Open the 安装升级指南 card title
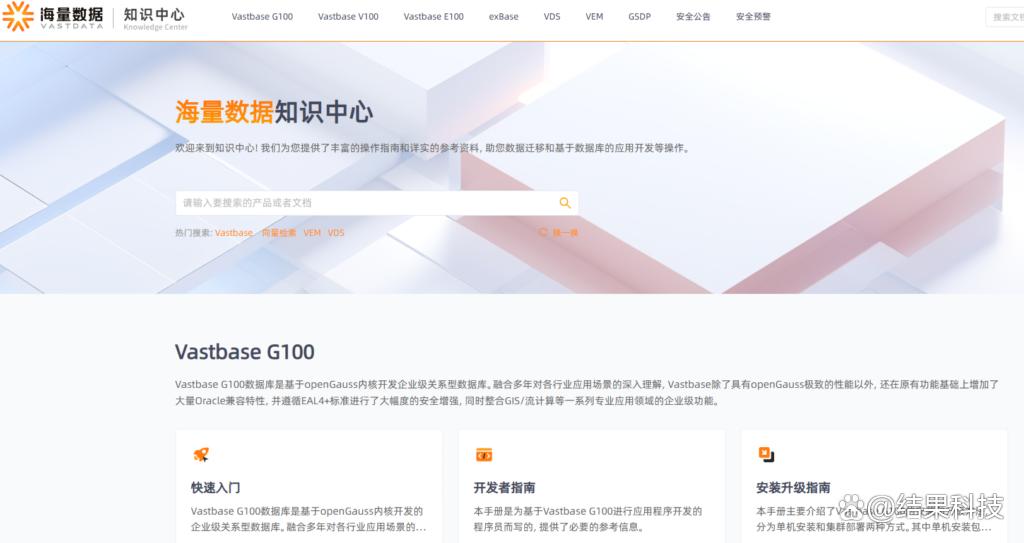This screenshot has width=1024, height=543. coord(793,487)
